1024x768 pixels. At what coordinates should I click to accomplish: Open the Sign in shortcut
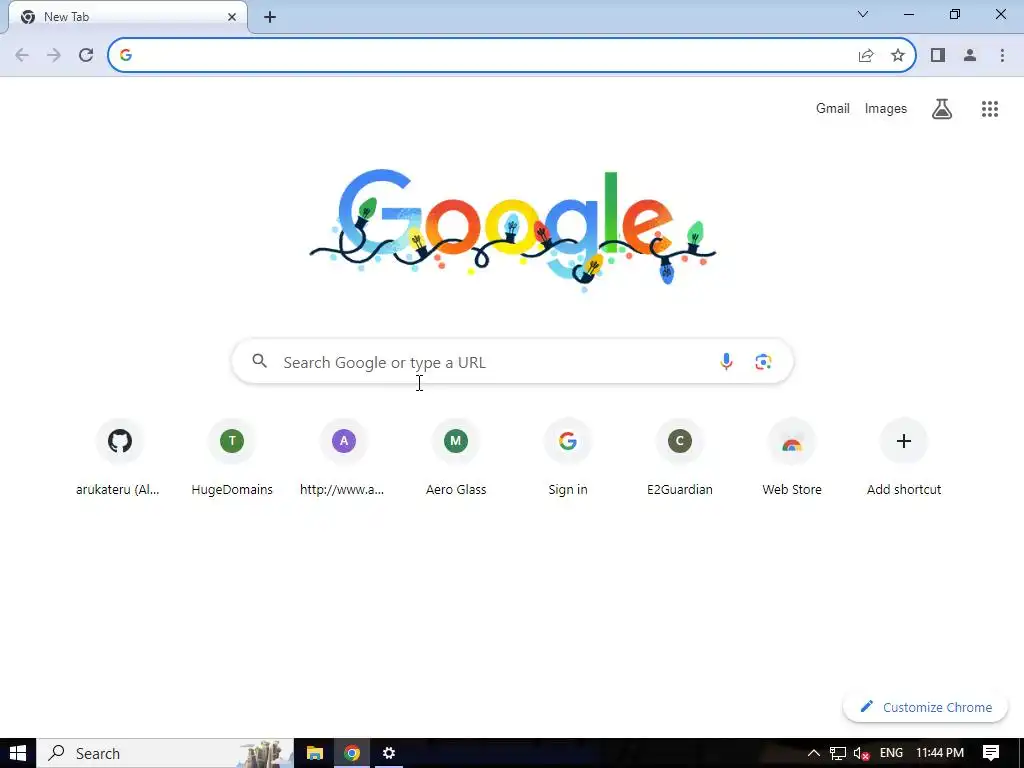coord(568,456)
